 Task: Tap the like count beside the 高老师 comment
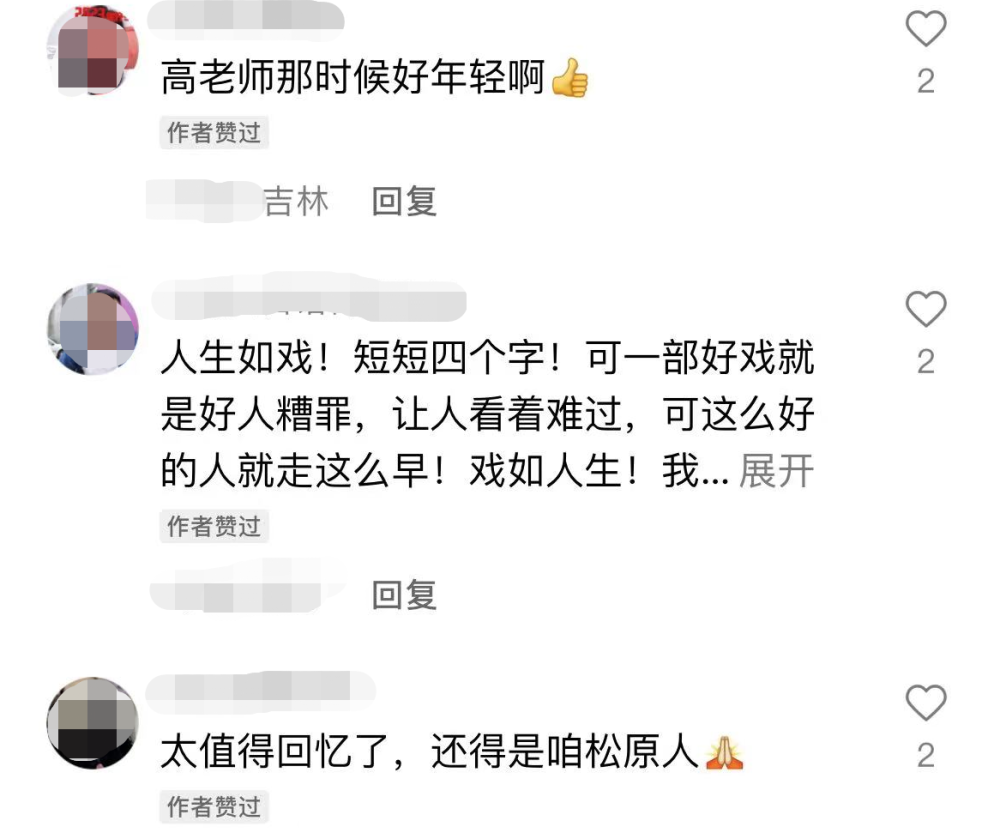click(925, 81)
